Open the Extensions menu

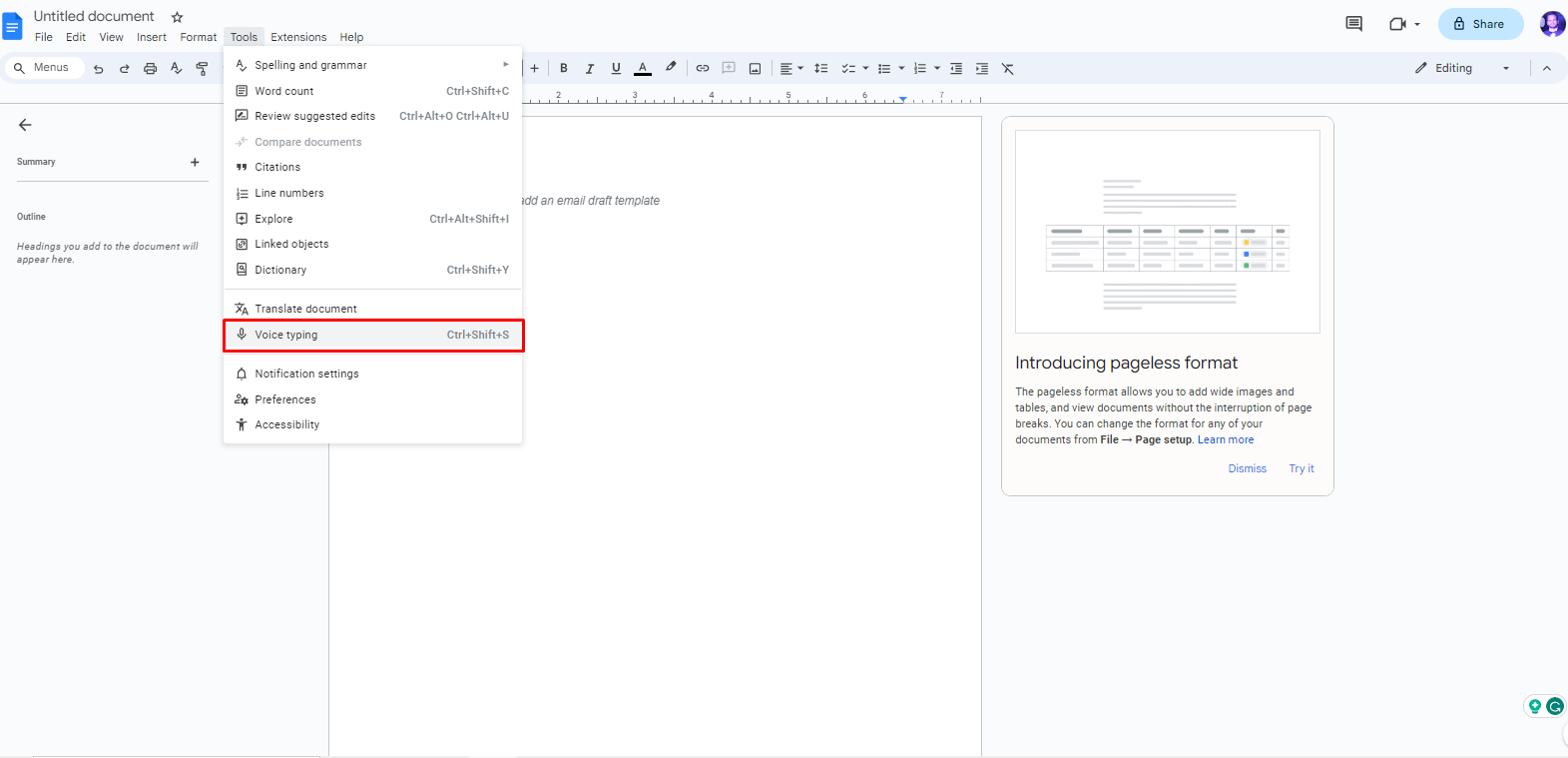[x=298, y=37]
